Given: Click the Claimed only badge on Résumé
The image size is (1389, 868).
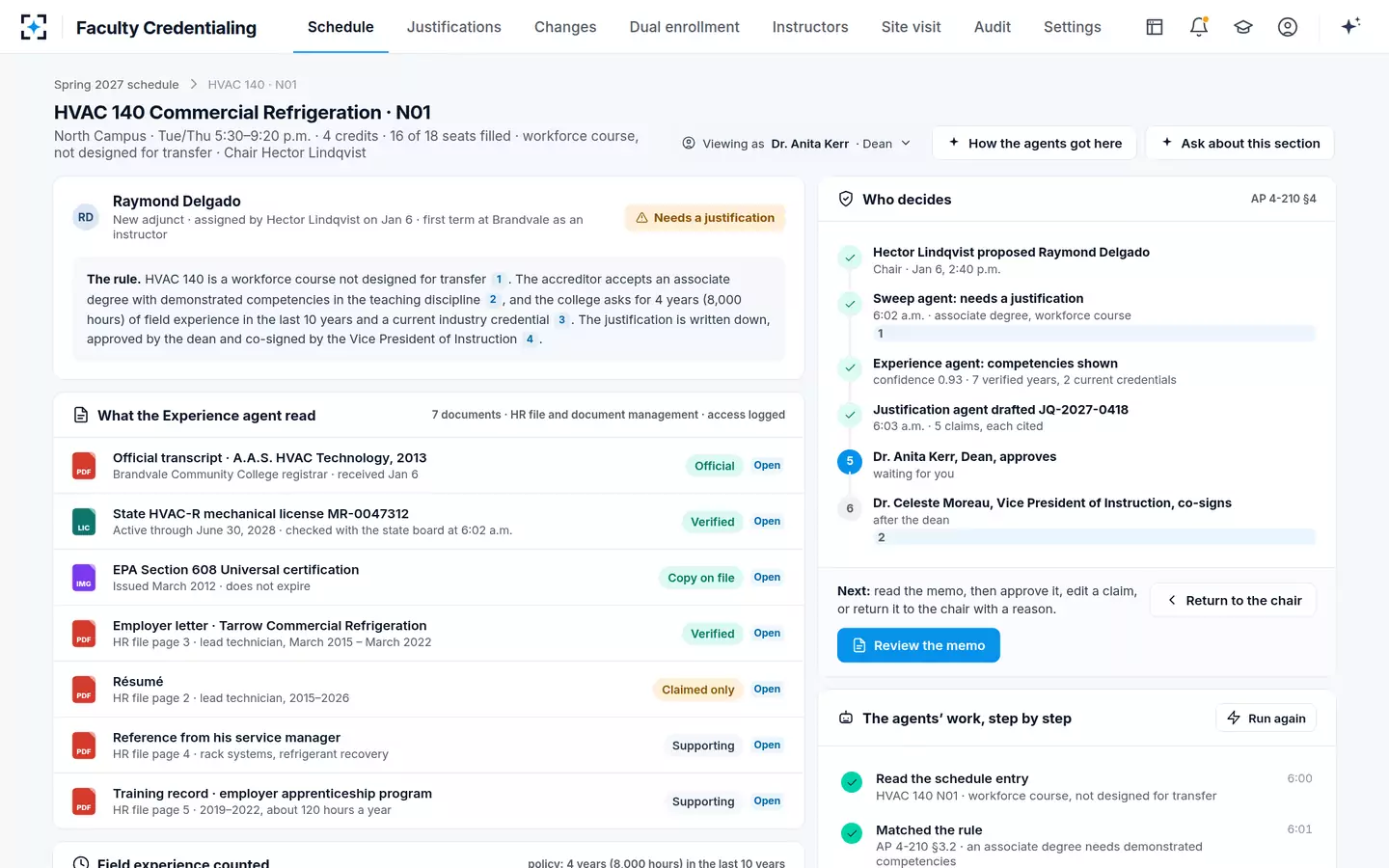Looking at the screenshot, I should (x=698, y=690).
